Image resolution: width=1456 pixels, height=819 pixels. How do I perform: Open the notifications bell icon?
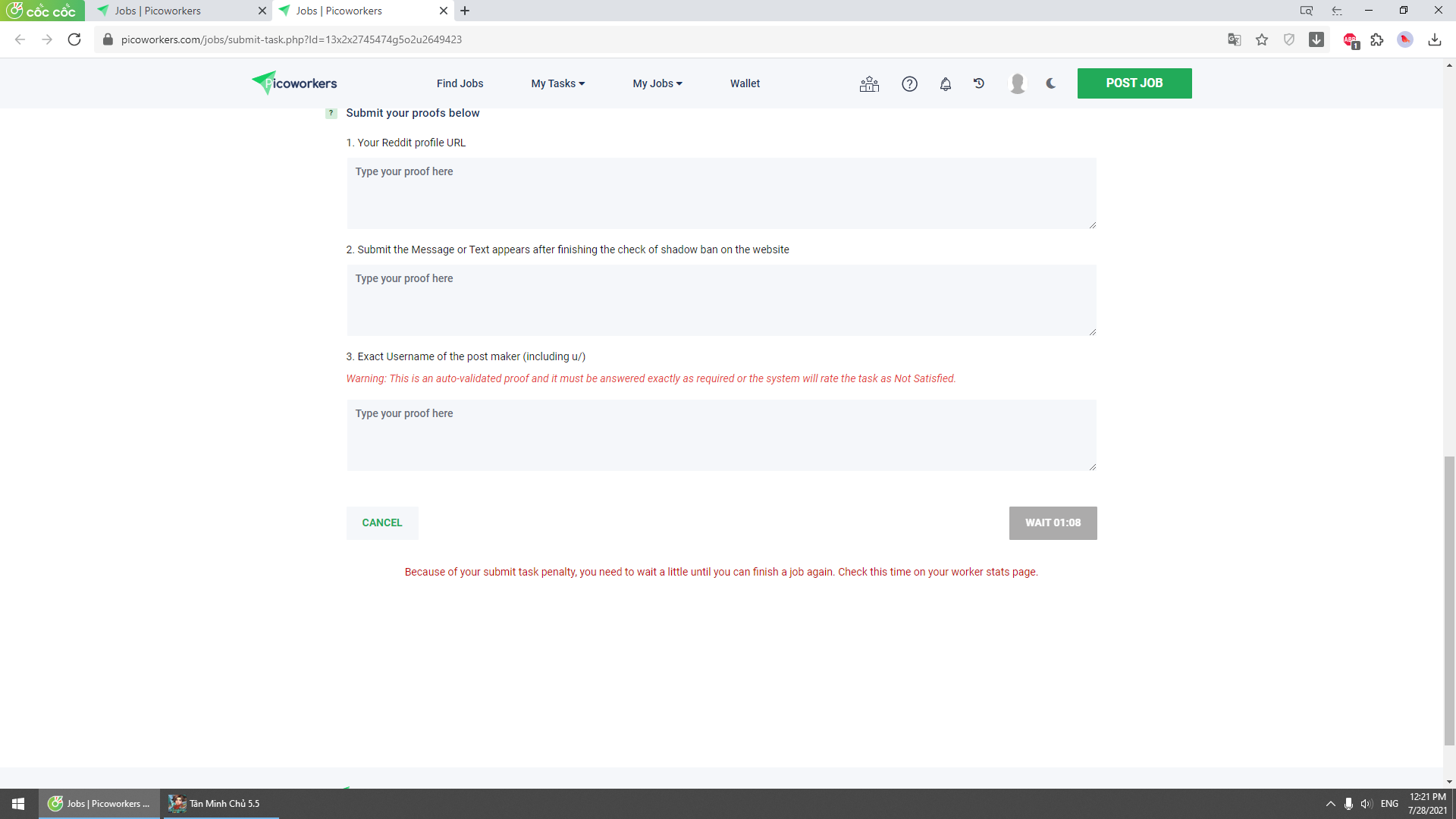tap(945, 84)
